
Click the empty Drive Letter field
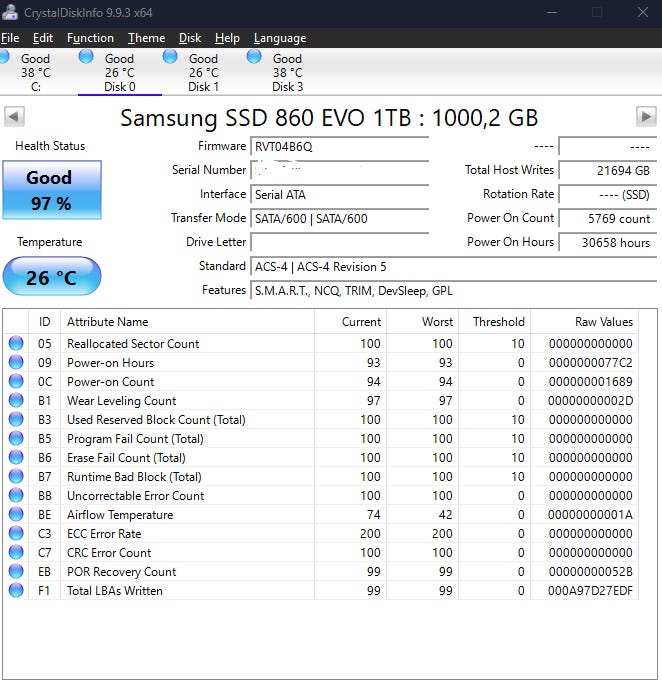pos(340,242)
